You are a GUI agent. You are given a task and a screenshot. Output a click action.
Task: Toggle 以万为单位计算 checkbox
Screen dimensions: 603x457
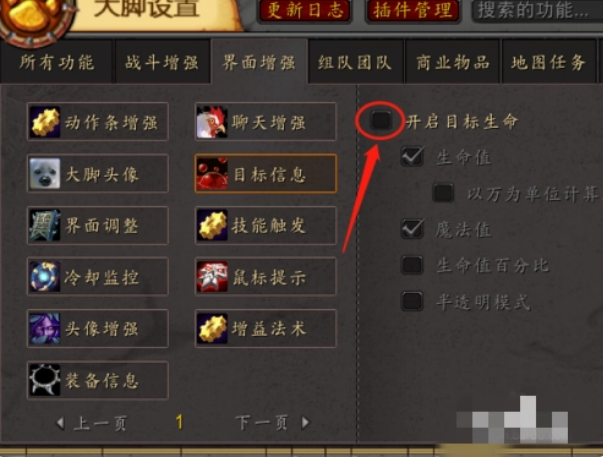[443, 192]
